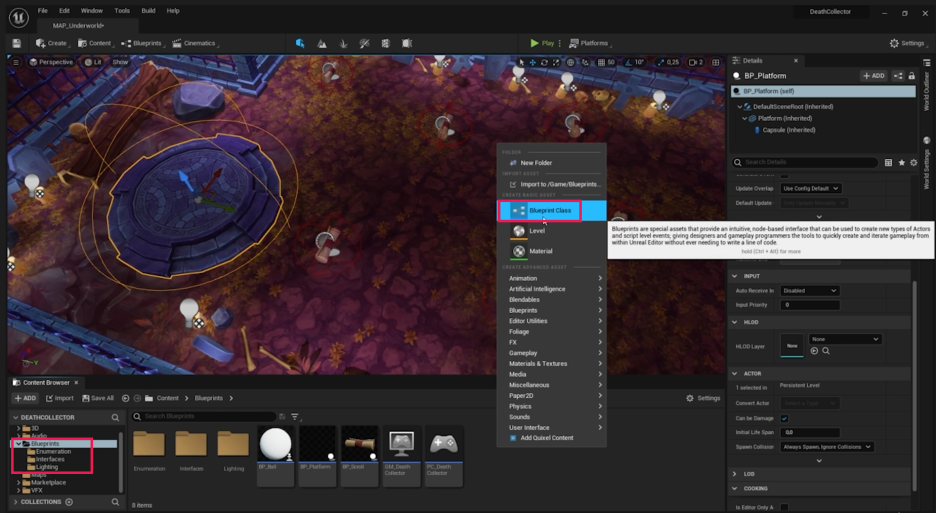Image resolution: width=936 pixels, height=513 pixels.
Task: Open Details property matrix table icon
Action: (888, 162)
